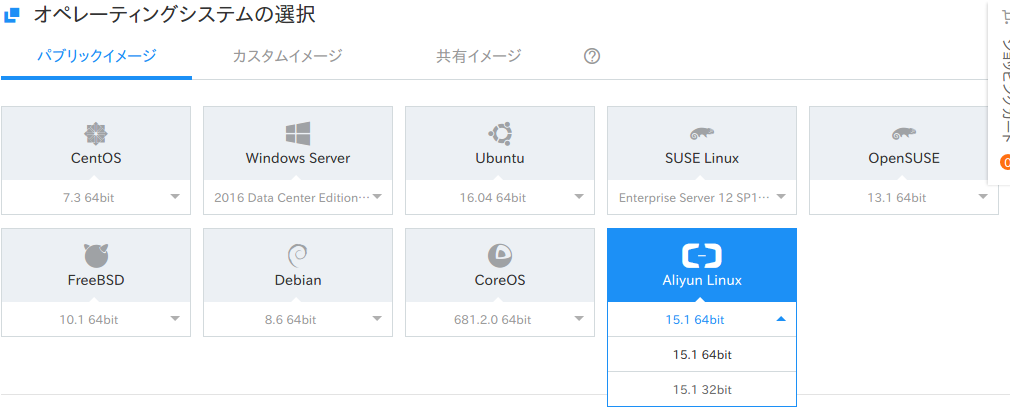
Task: Select the SUSE Linux chameleon icon
Action: coord(702,134)
